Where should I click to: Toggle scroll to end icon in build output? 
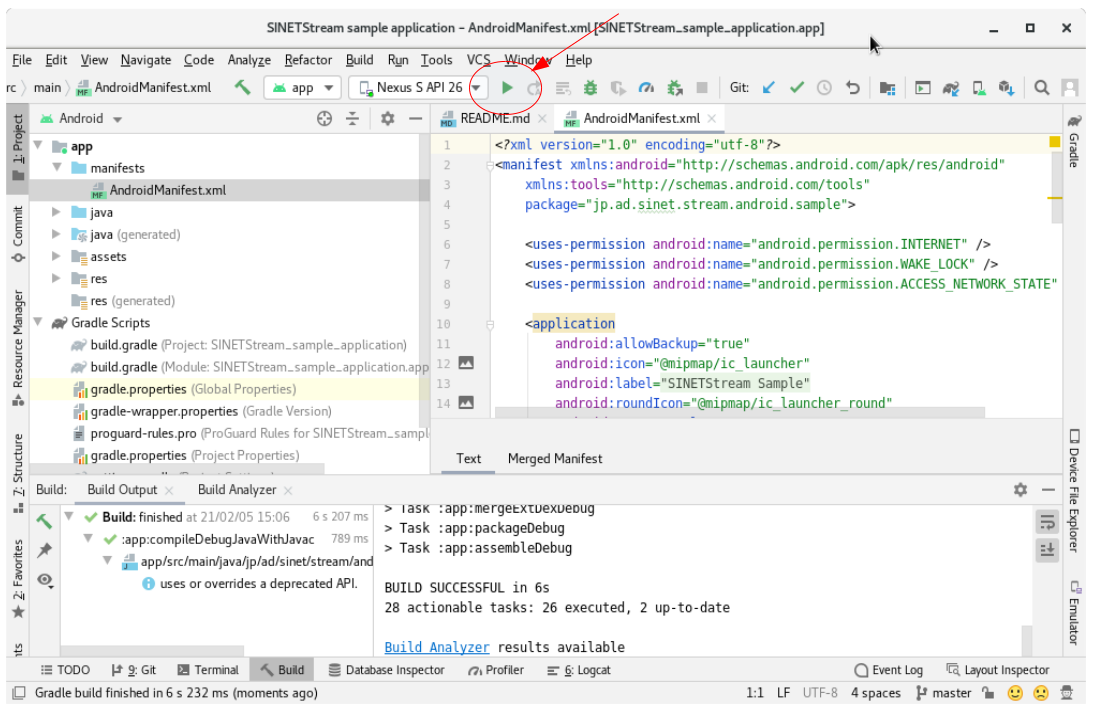[1048, 550]
